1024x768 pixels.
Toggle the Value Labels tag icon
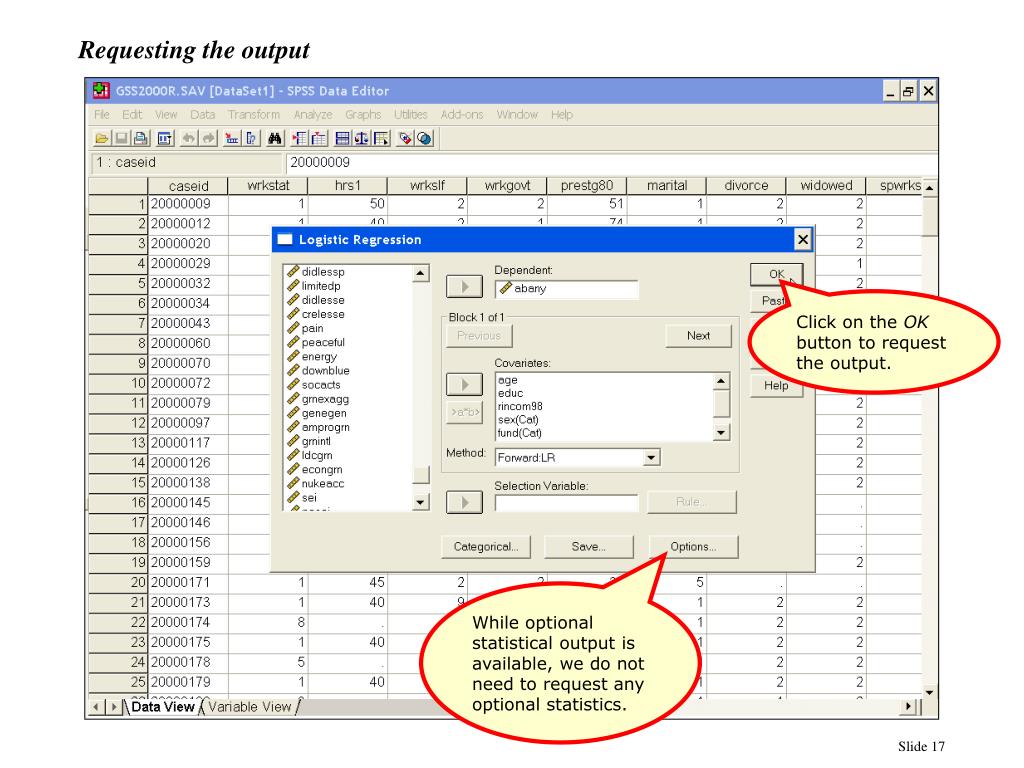[x=405, y=138]
